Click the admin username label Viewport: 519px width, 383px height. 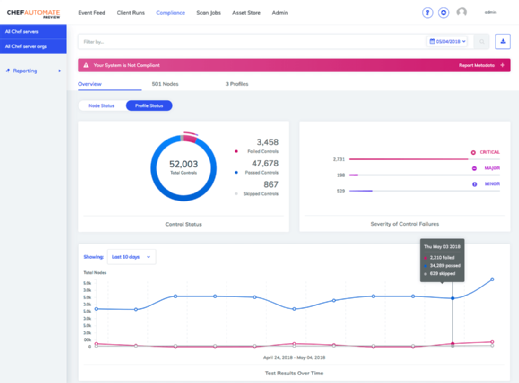pyautogui.click(x=490, y=12)
